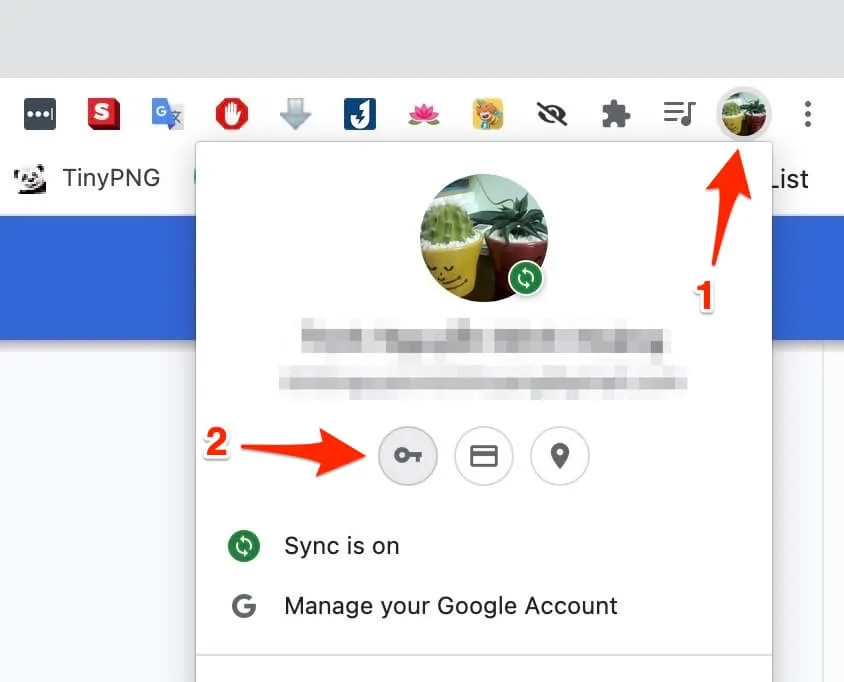The width and height of the screenshot is (844, 682).
Task: Click the red S extension icon
Action: [x=103, y=113]
